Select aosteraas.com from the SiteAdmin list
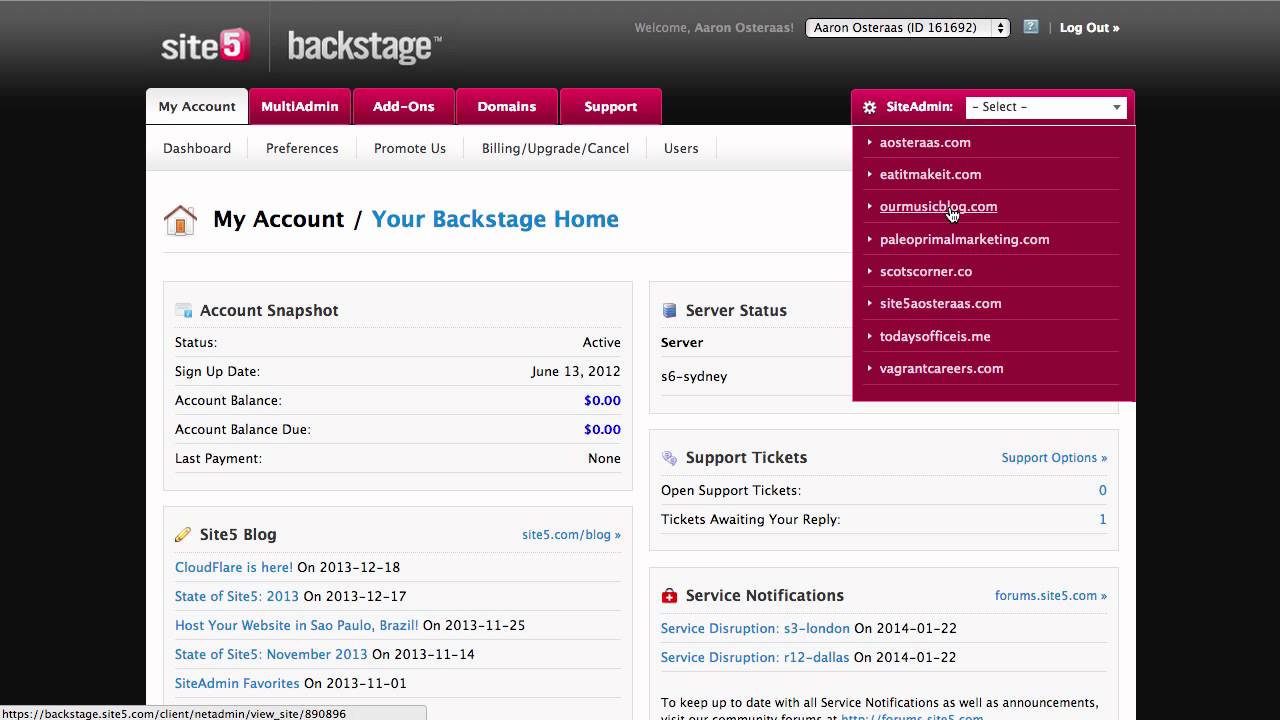Viewport: 1280px width, 720px height. pos(925,142)
